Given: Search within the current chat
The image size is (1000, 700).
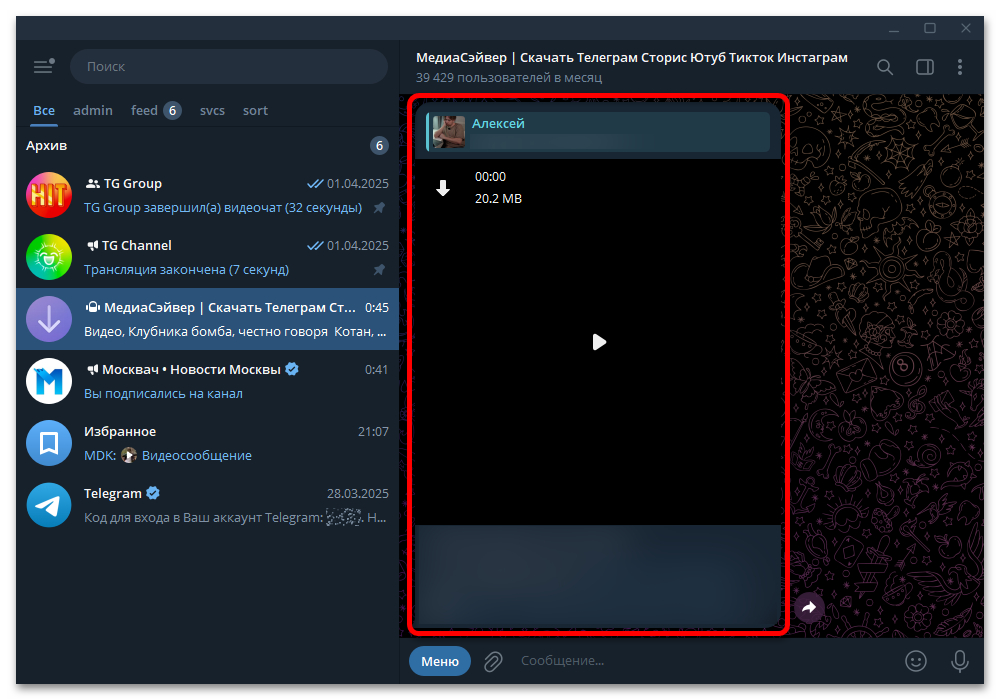Looking at the screenshot, I should 885,67.
